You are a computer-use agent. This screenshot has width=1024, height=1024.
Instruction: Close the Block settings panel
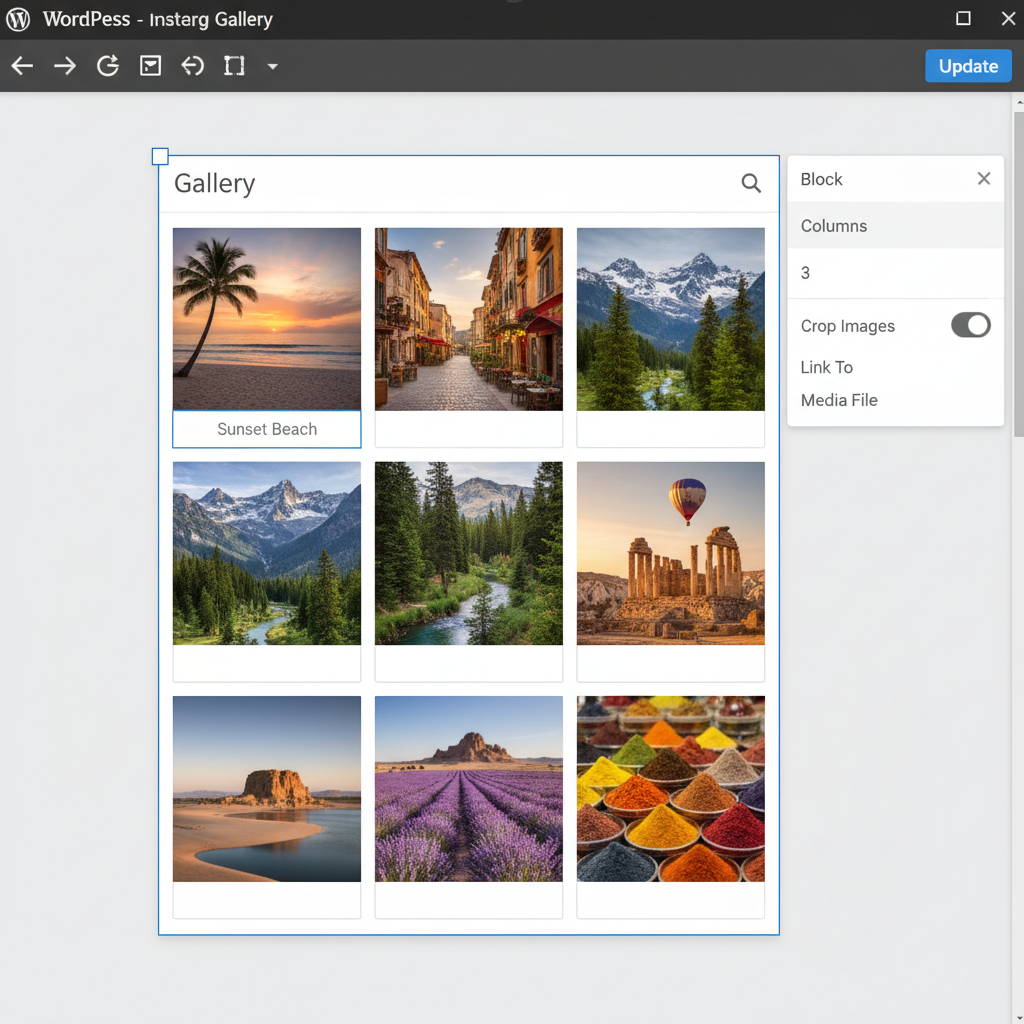(x=983, y=178)
